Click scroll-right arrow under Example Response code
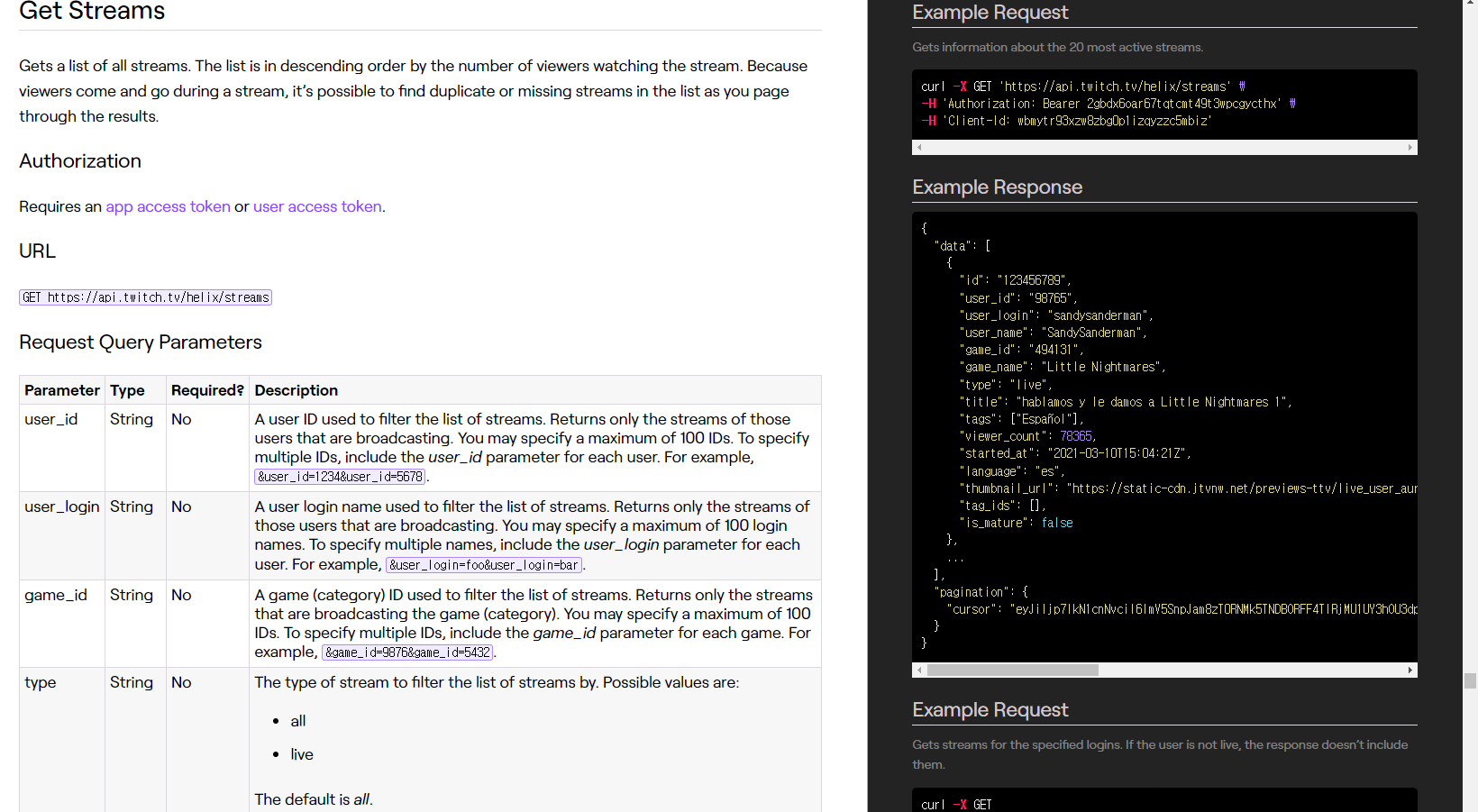 pyautogui.click(x=1410, y=670)
